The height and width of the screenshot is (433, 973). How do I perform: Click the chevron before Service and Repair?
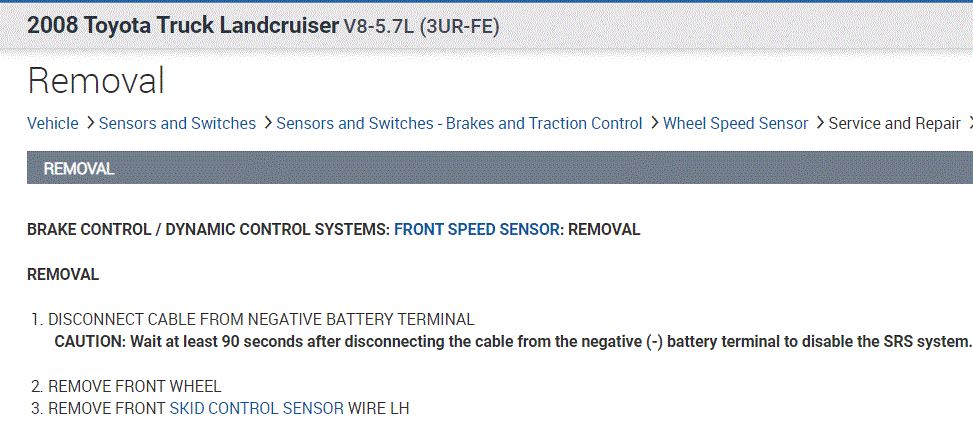click(819, 123)
